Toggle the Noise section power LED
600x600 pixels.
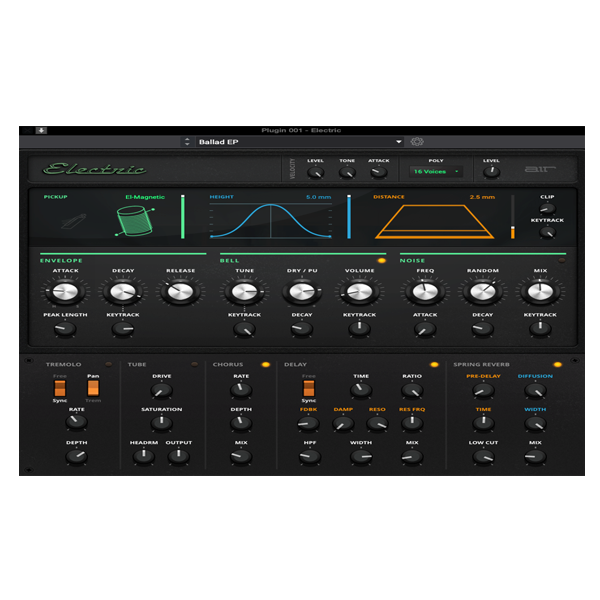[561, 261]
